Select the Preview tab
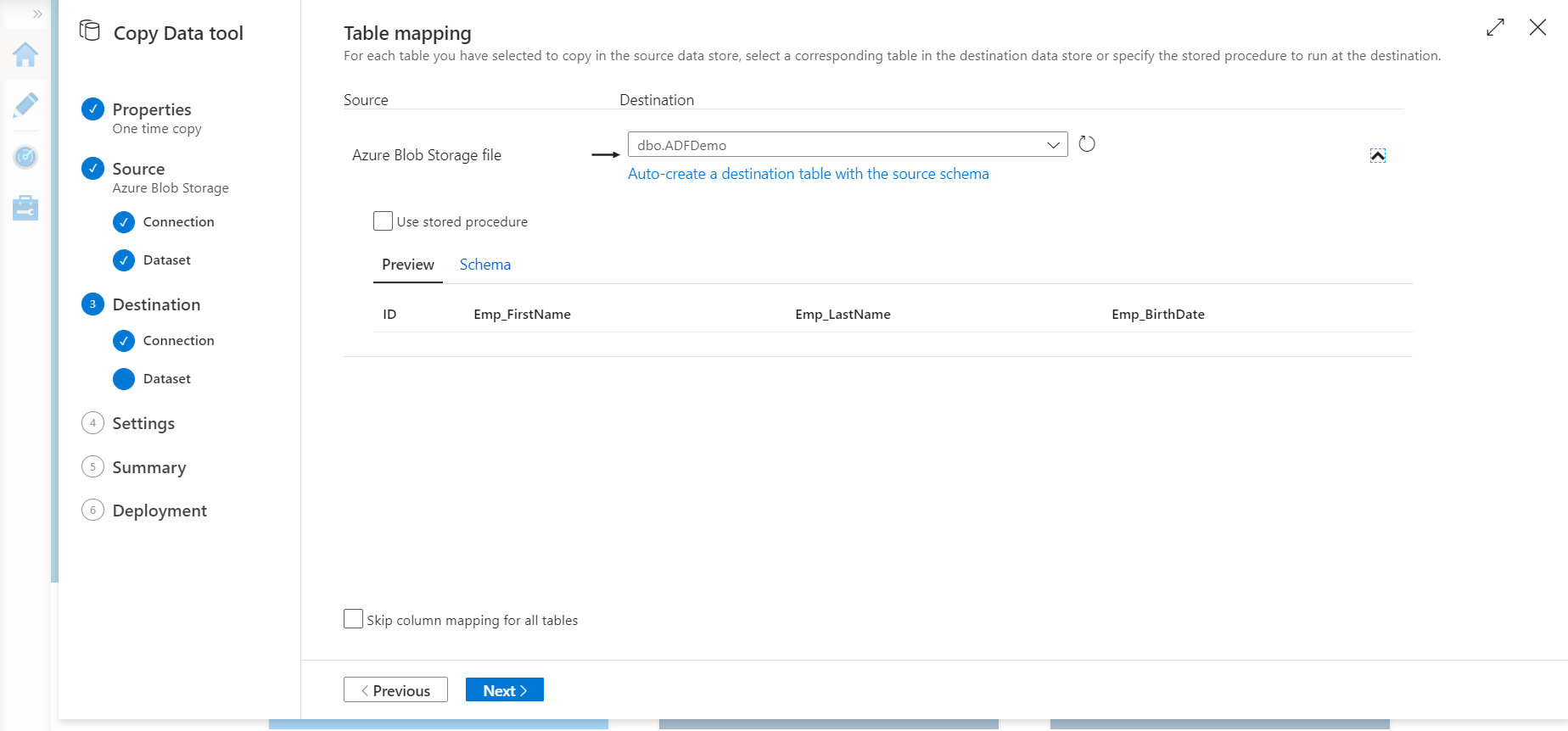Screen dimensions: 1568x731 [408, 265]
